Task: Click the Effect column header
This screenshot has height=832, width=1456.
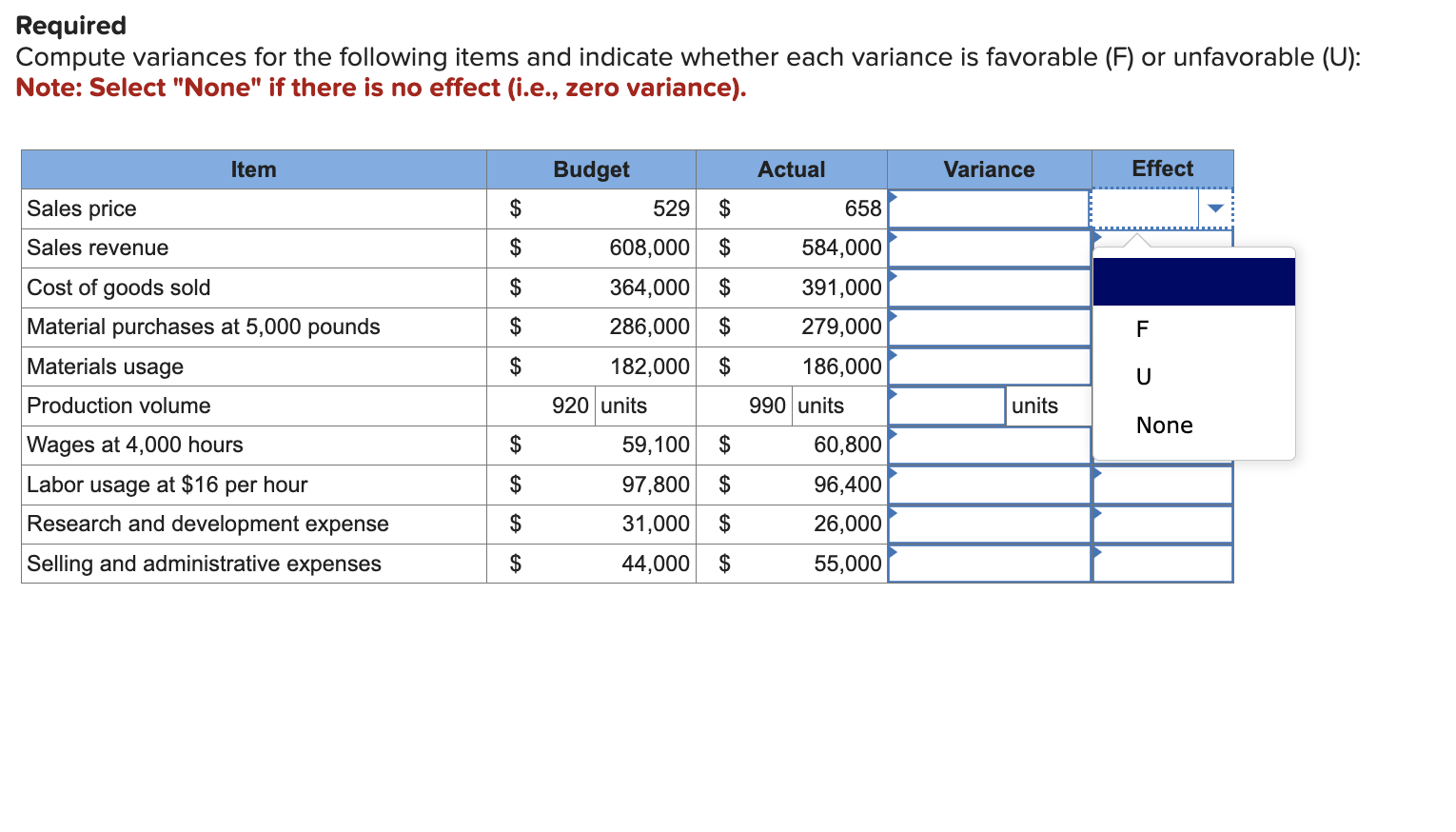Action: 1163,168
